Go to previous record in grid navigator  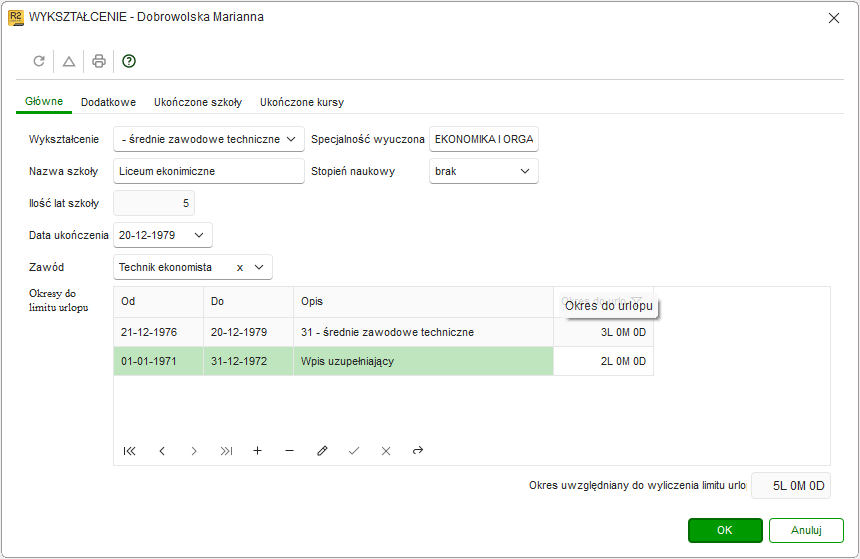162,451
